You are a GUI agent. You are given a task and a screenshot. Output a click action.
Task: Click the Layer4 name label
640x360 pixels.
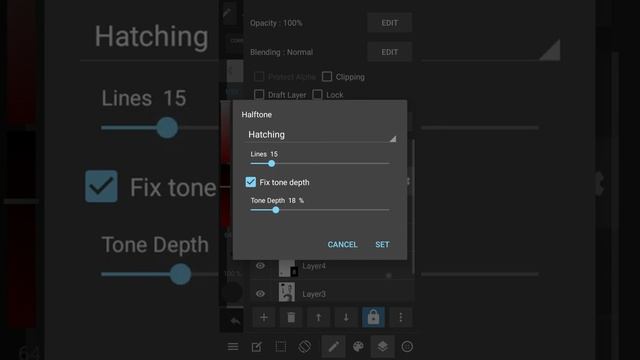314,266
